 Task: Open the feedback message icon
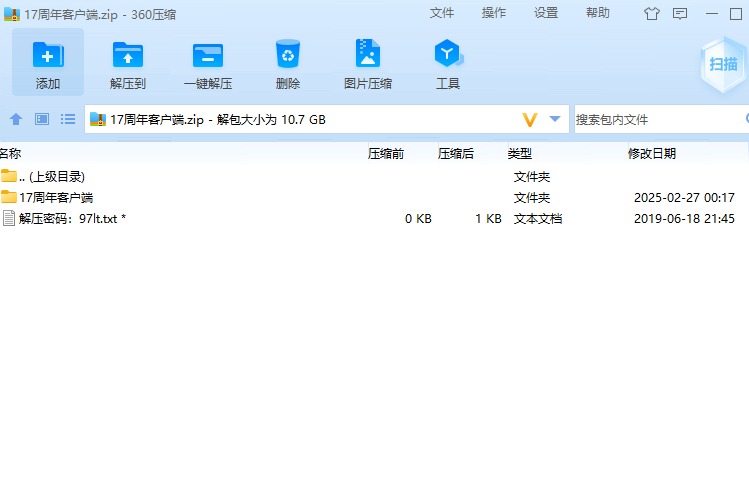[680, 13]
